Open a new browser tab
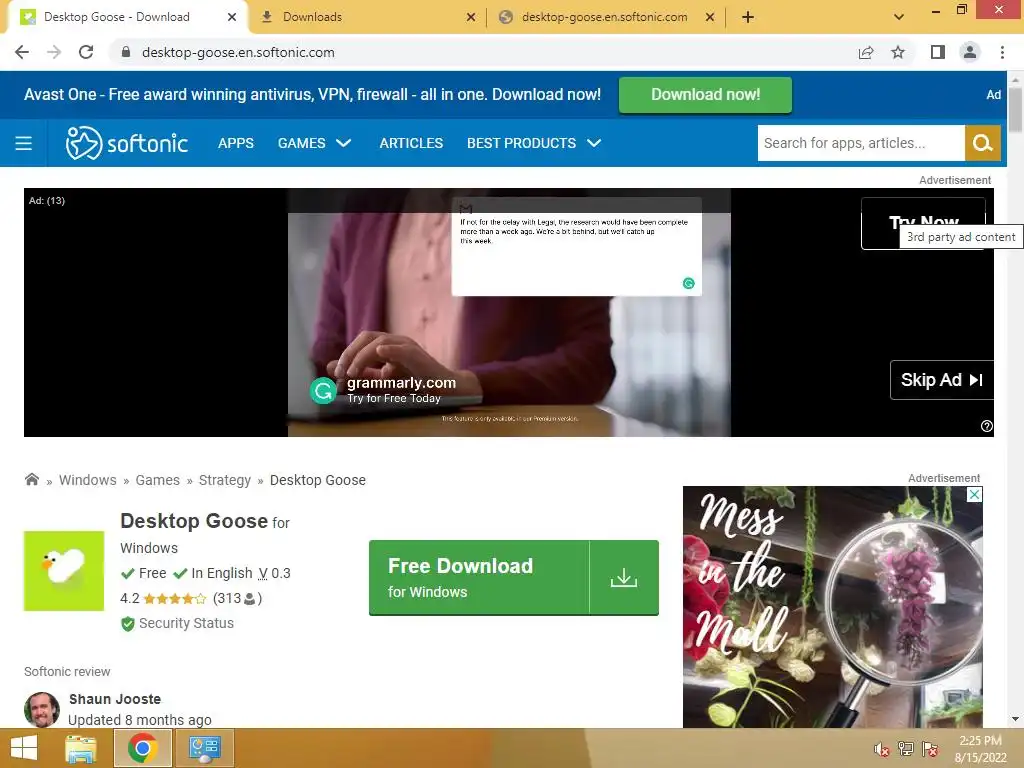The height and width of the screenshot is (768, 1024). [748, 17]
